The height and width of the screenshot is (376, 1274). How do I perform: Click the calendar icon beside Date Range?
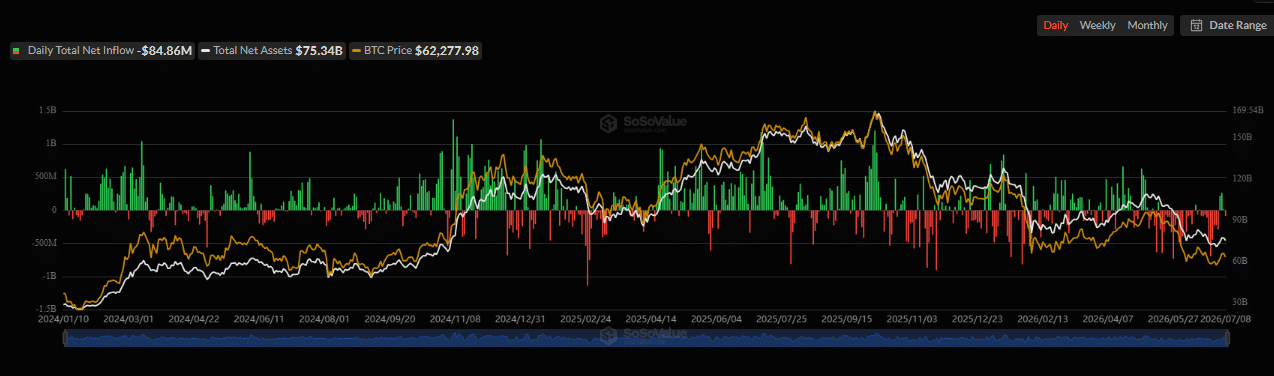(x=1196, y=26)
